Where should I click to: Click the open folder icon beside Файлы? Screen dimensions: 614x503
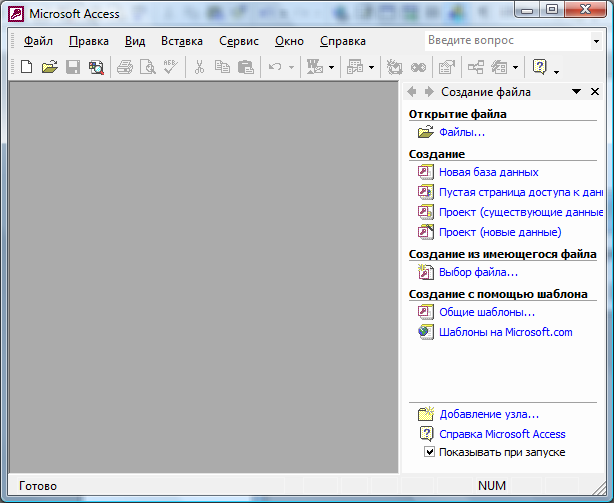pos(426,132)
